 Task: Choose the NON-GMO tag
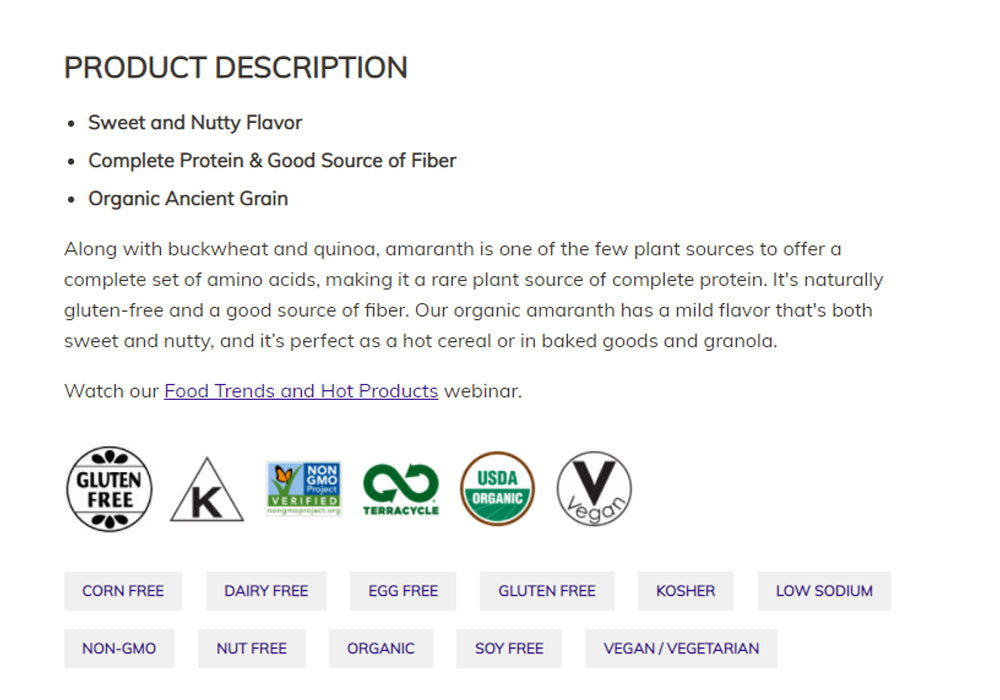(x=119, y=649)
